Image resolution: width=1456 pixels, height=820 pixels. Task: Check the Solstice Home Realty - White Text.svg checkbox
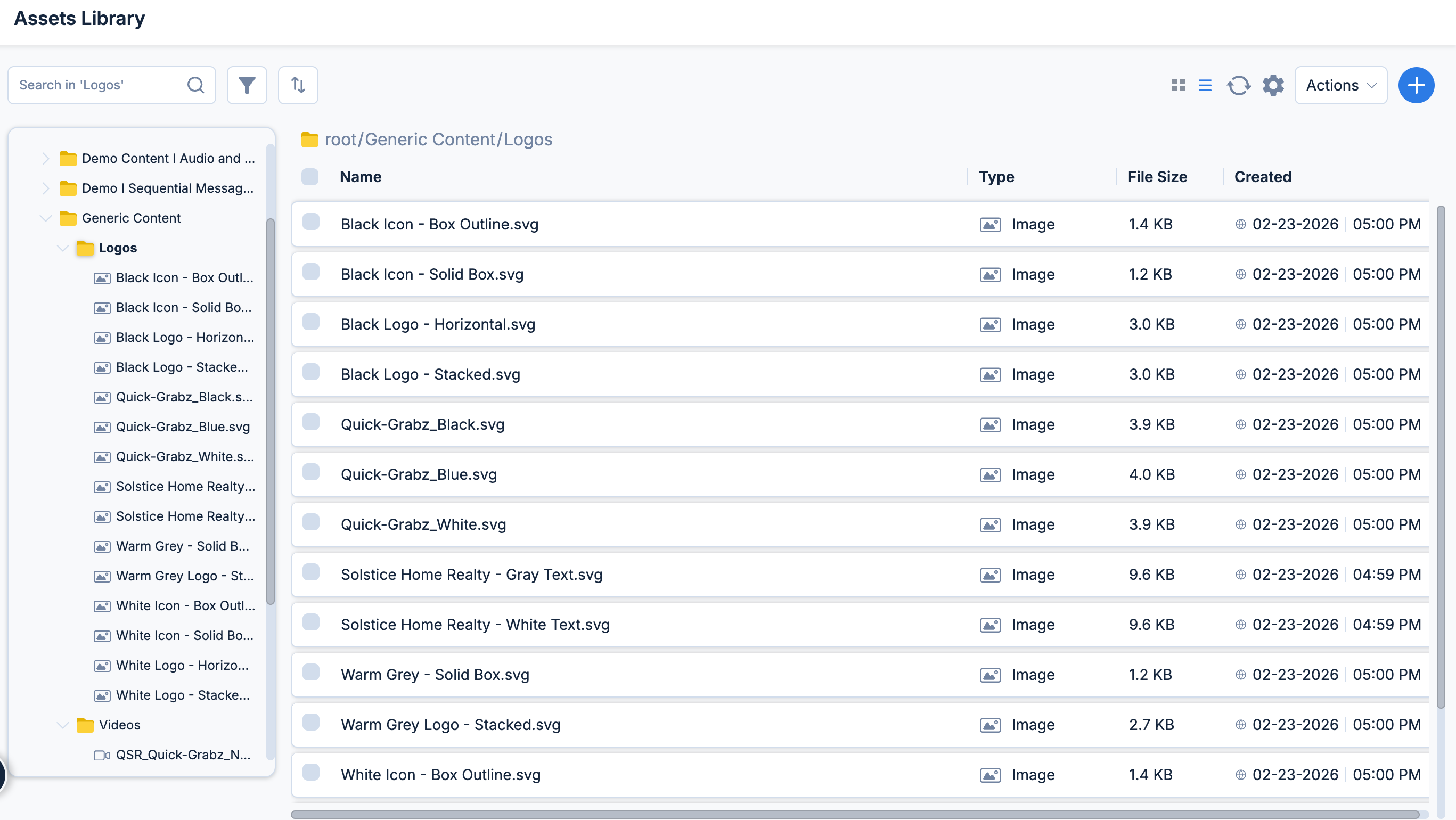tap(311, 622)
